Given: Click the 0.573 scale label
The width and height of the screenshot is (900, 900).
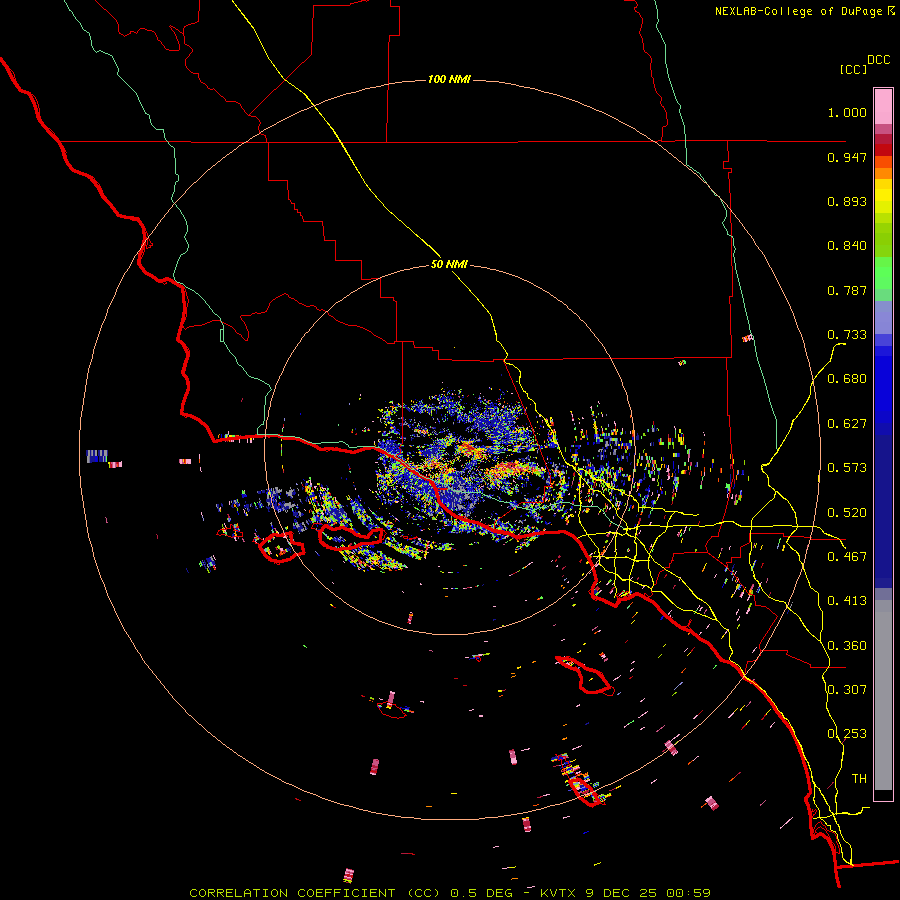Looking at the screenshot, I should (x=847, y=468).
